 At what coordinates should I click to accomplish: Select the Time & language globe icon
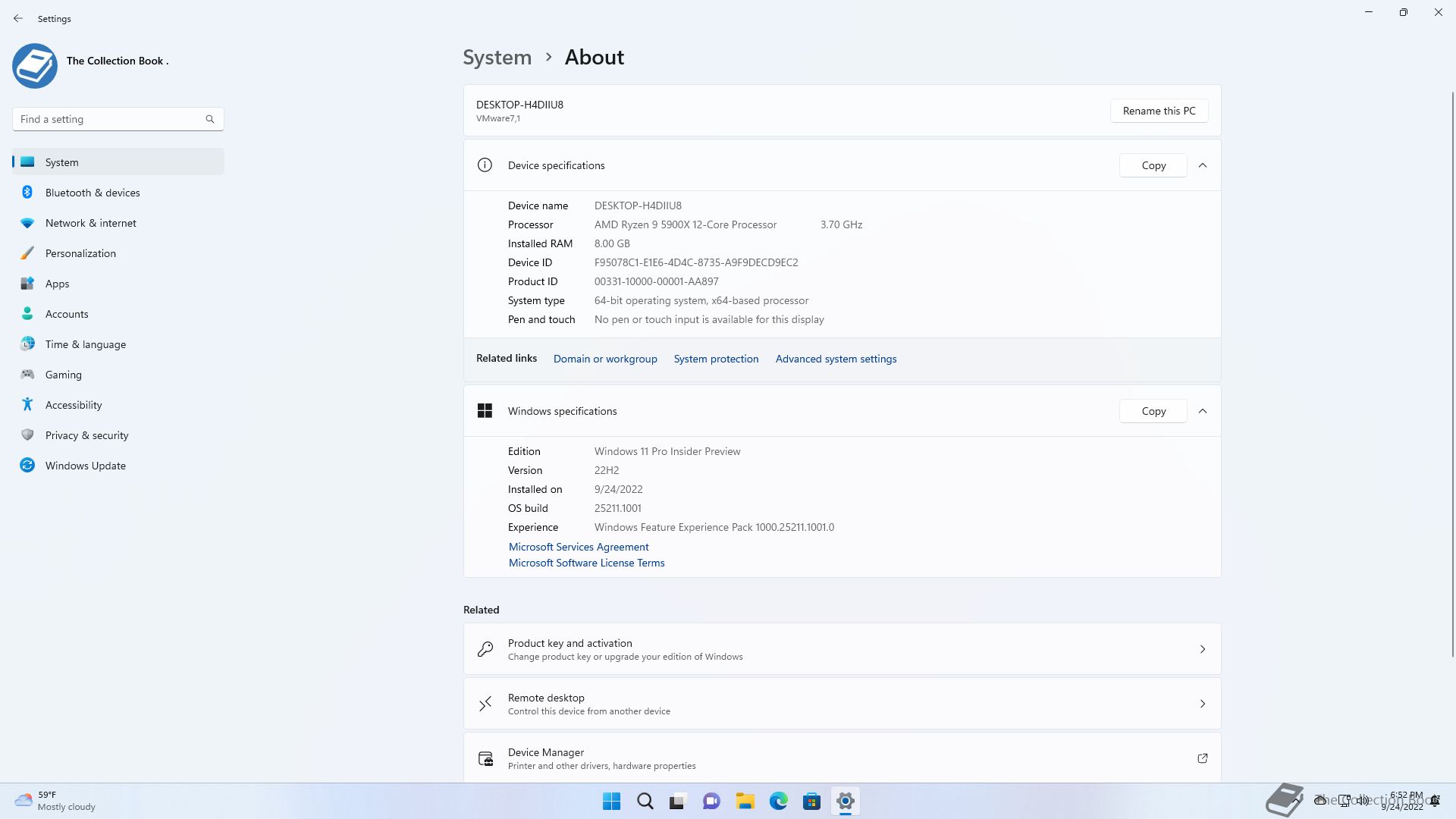pyautogui.click(x=27, y=344)
